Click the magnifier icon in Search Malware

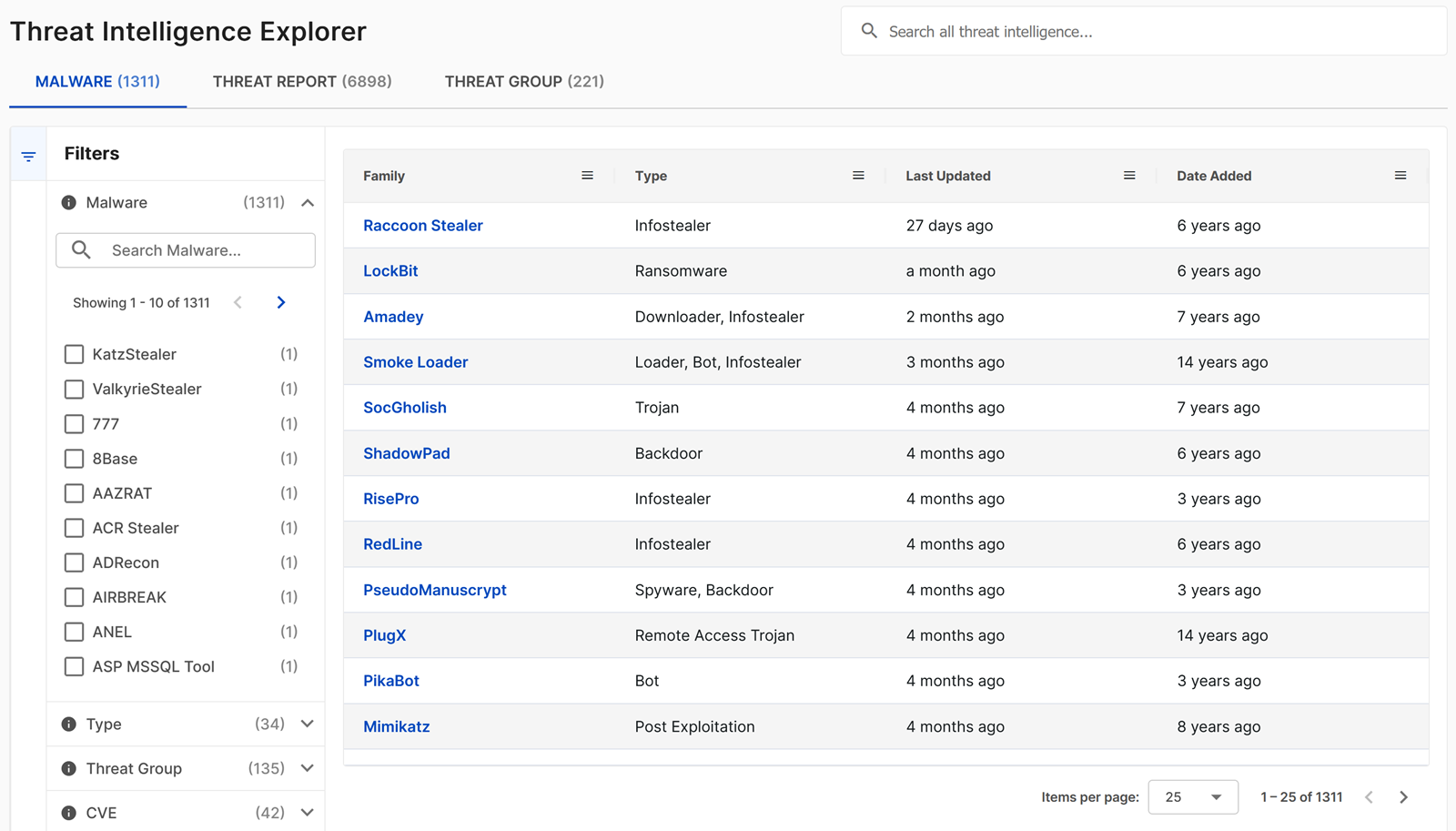click(81, 249)
